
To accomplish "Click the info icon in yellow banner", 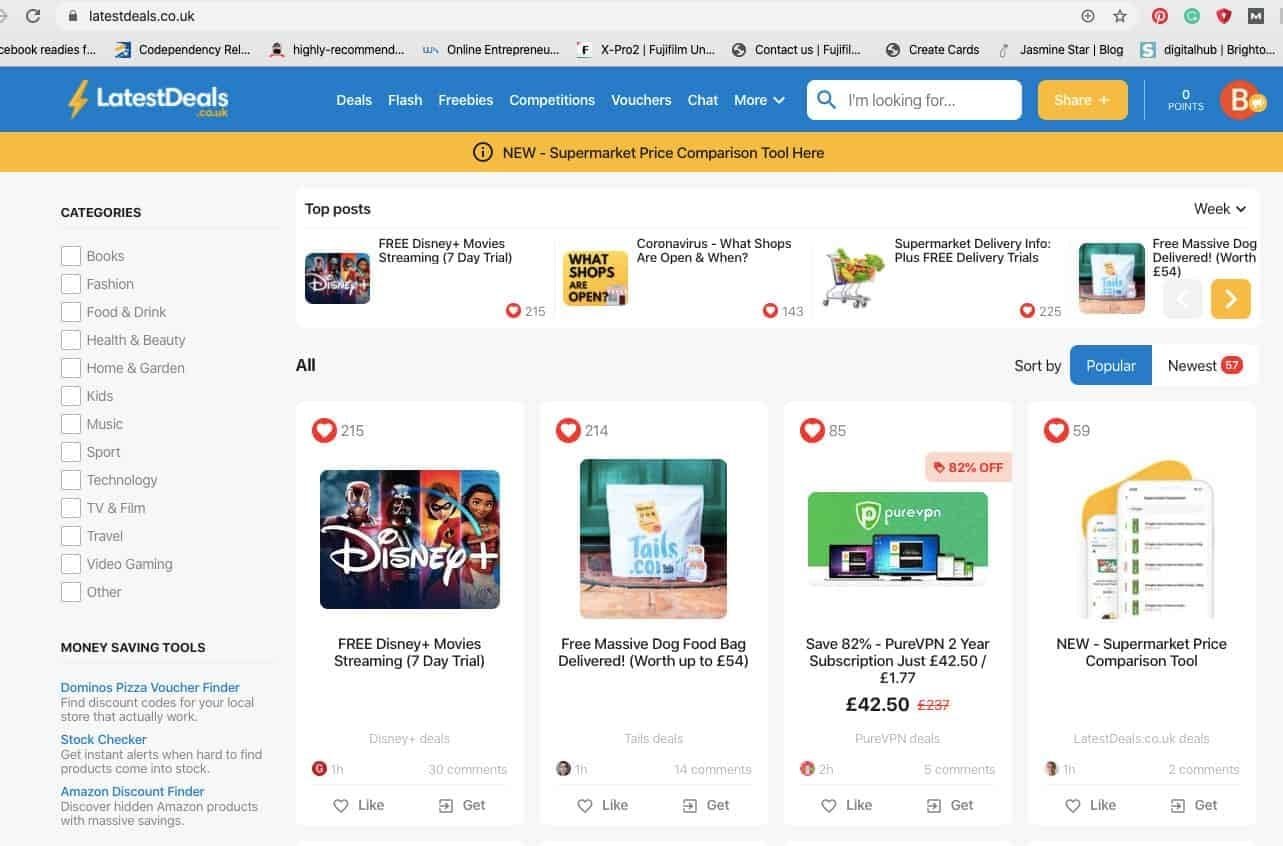I will (482, 153).
